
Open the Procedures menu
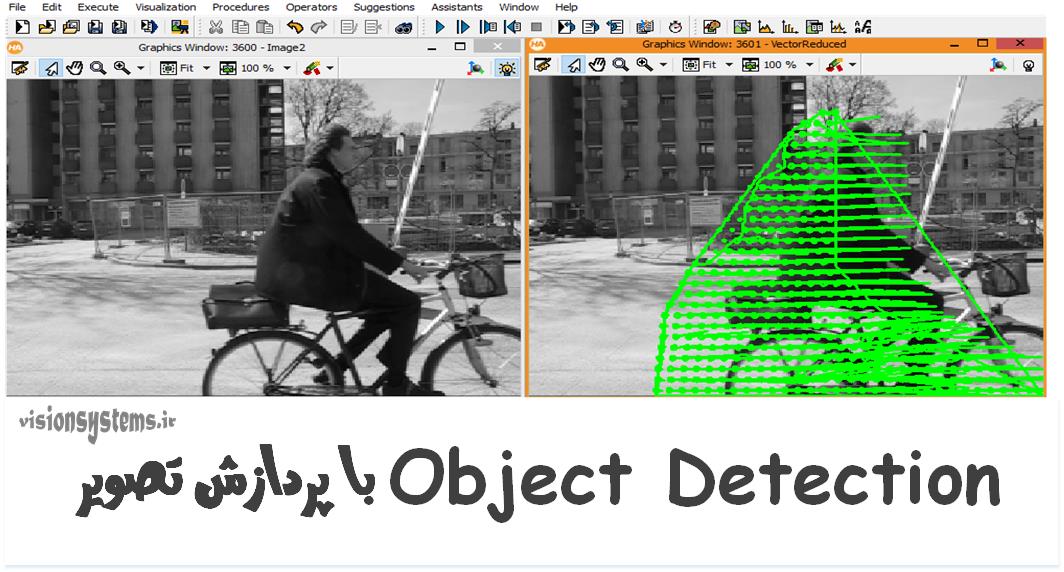point(241,7)
